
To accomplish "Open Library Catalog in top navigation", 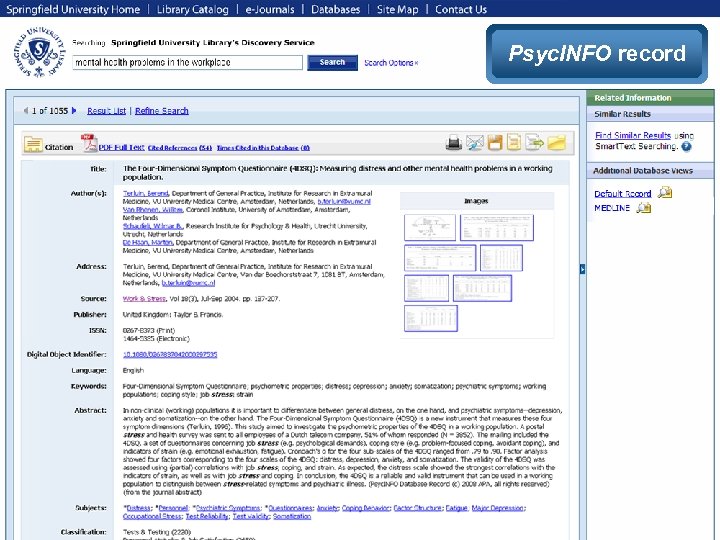I will pos(192,9).
